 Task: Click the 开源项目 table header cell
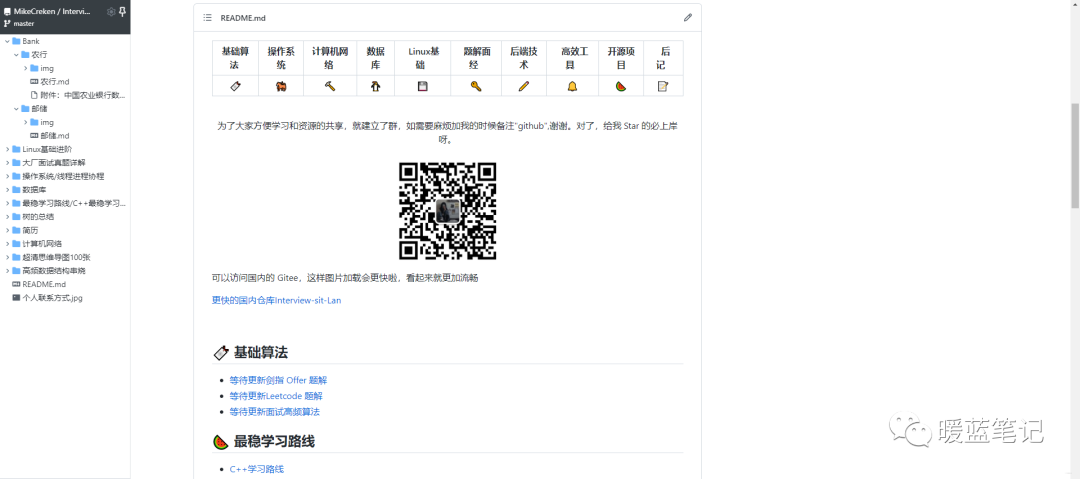621,58
